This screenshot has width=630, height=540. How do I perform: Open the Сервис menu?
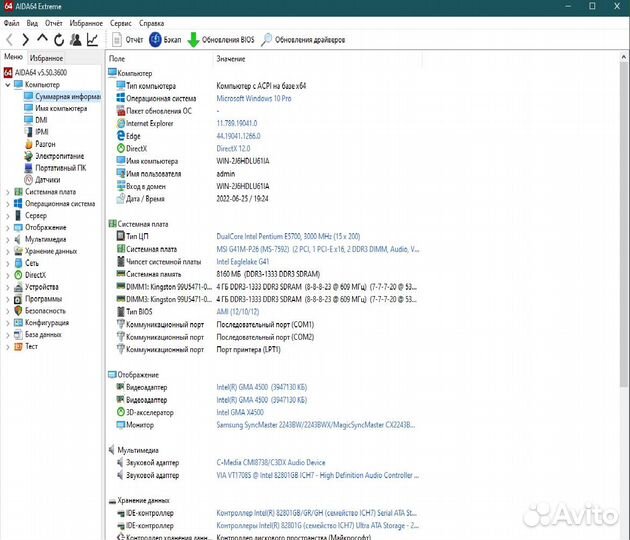(x=121, y=23)
